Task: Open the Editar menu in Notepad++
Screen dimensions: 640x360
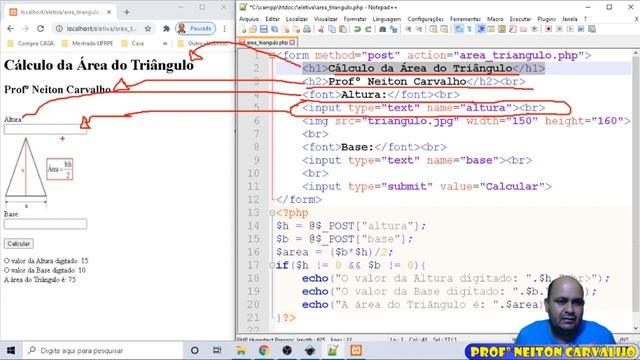Action: tap(273, 19)
